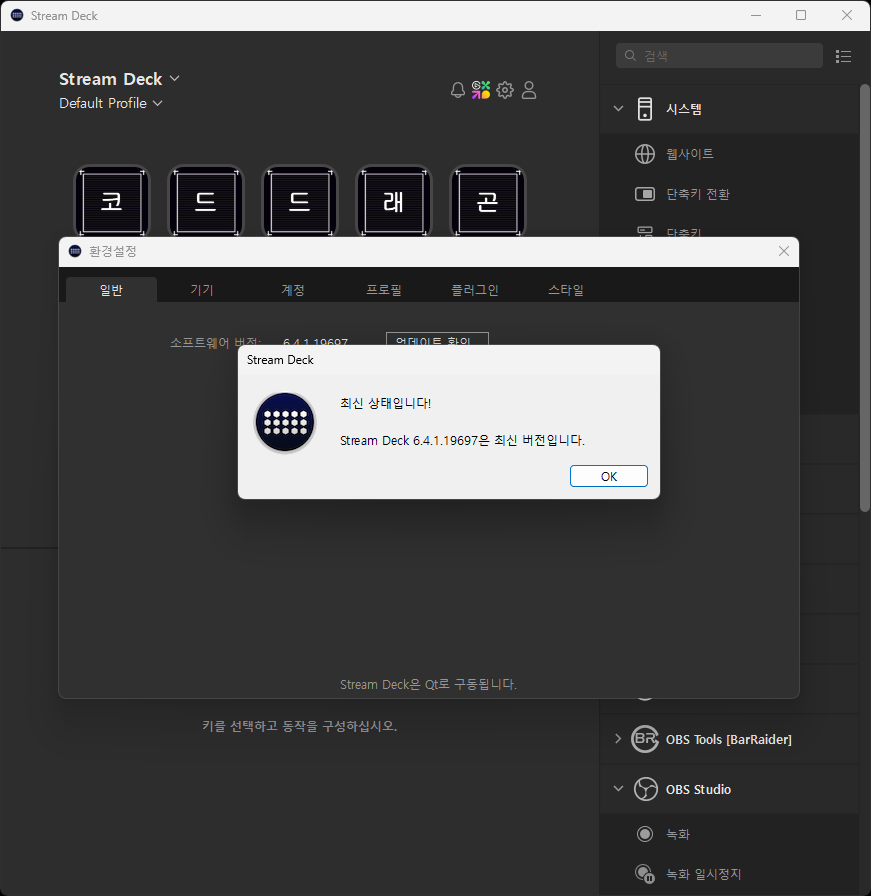The height and width of the screenshot is (896, 871).
Task: Select the 단축키 전환 action icon
Action: (645, 194)
